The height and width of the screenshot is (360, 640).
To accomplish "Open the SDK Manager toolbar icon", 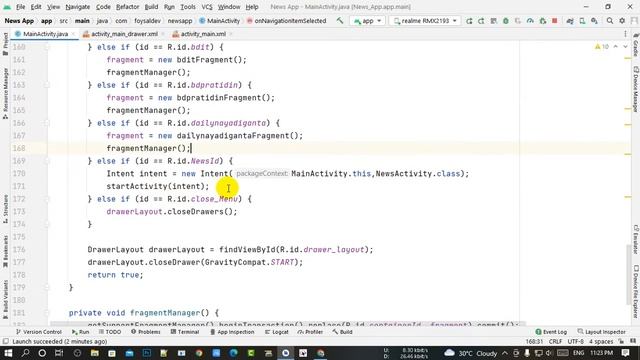I will coord(594,20).
